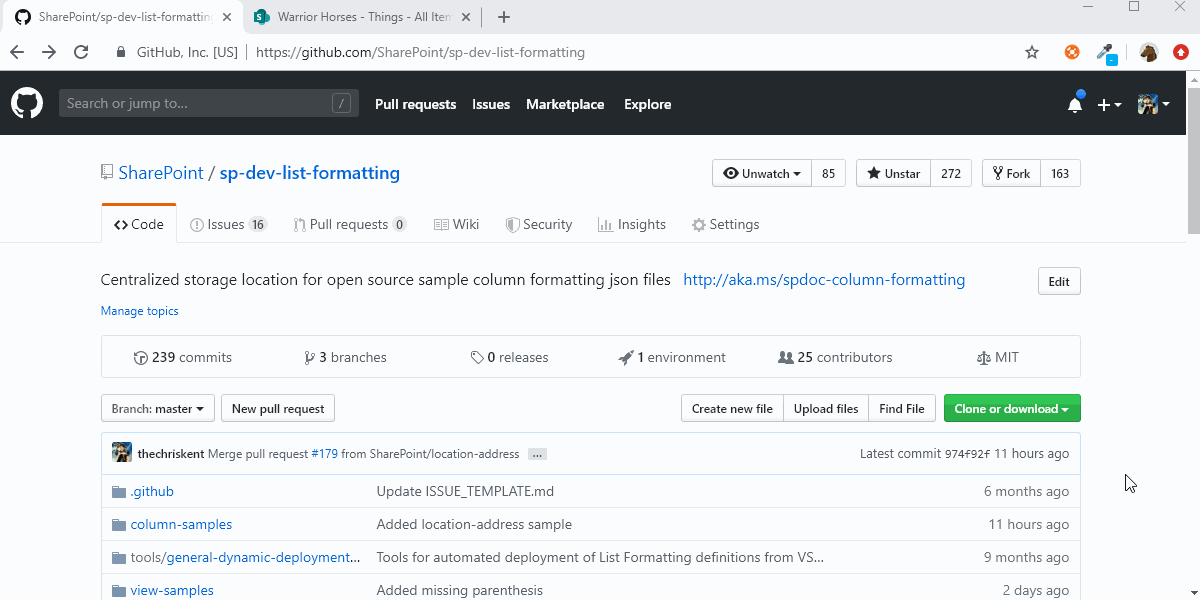Image resolution: width=1200 pixels, height=600 pixels.
Task: Open Issues in top navigation
Action: pyautogui.click(x=491, y=104)
